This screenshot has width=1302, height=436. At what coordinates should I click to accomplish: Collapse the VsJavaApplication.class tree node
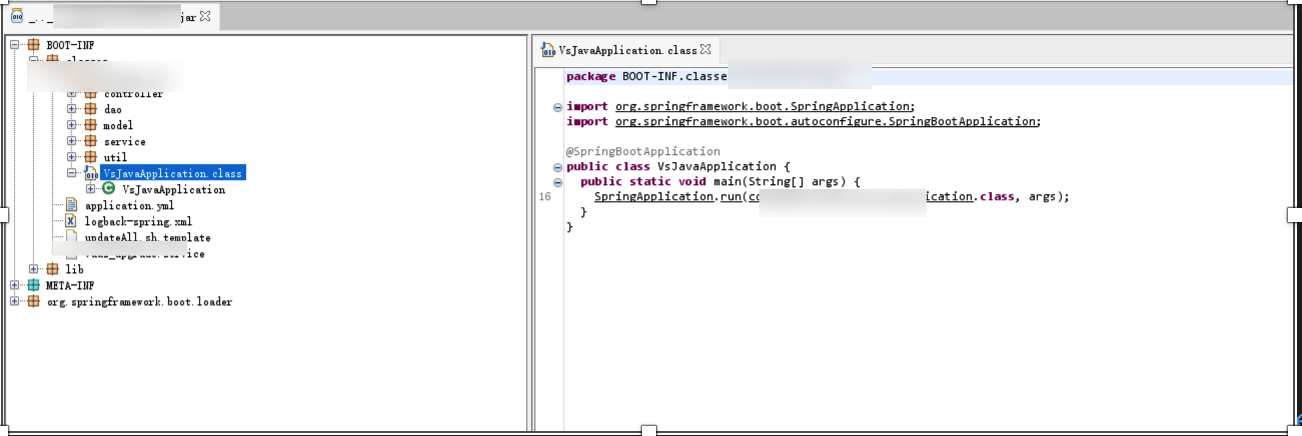pyautogui.click(x=72, y=173)
